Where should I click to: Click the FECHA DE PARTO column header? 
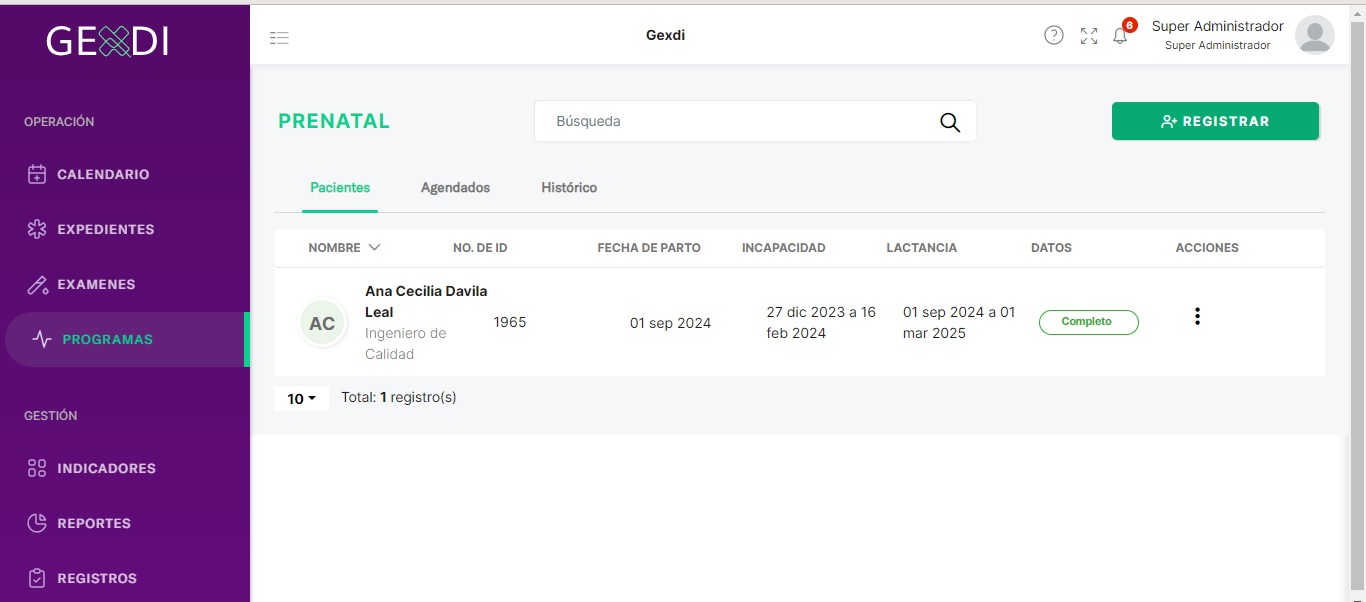click(649, 248)
